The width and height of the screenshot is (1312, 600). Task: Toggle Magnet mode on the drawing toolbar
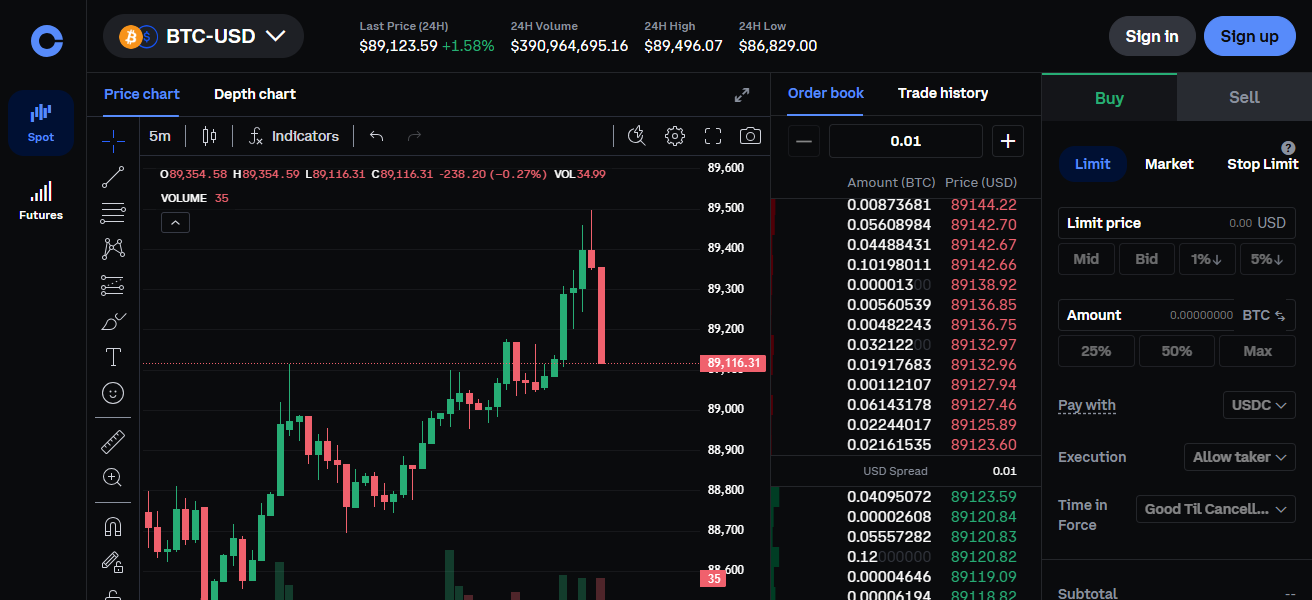(x=112, y=525)
